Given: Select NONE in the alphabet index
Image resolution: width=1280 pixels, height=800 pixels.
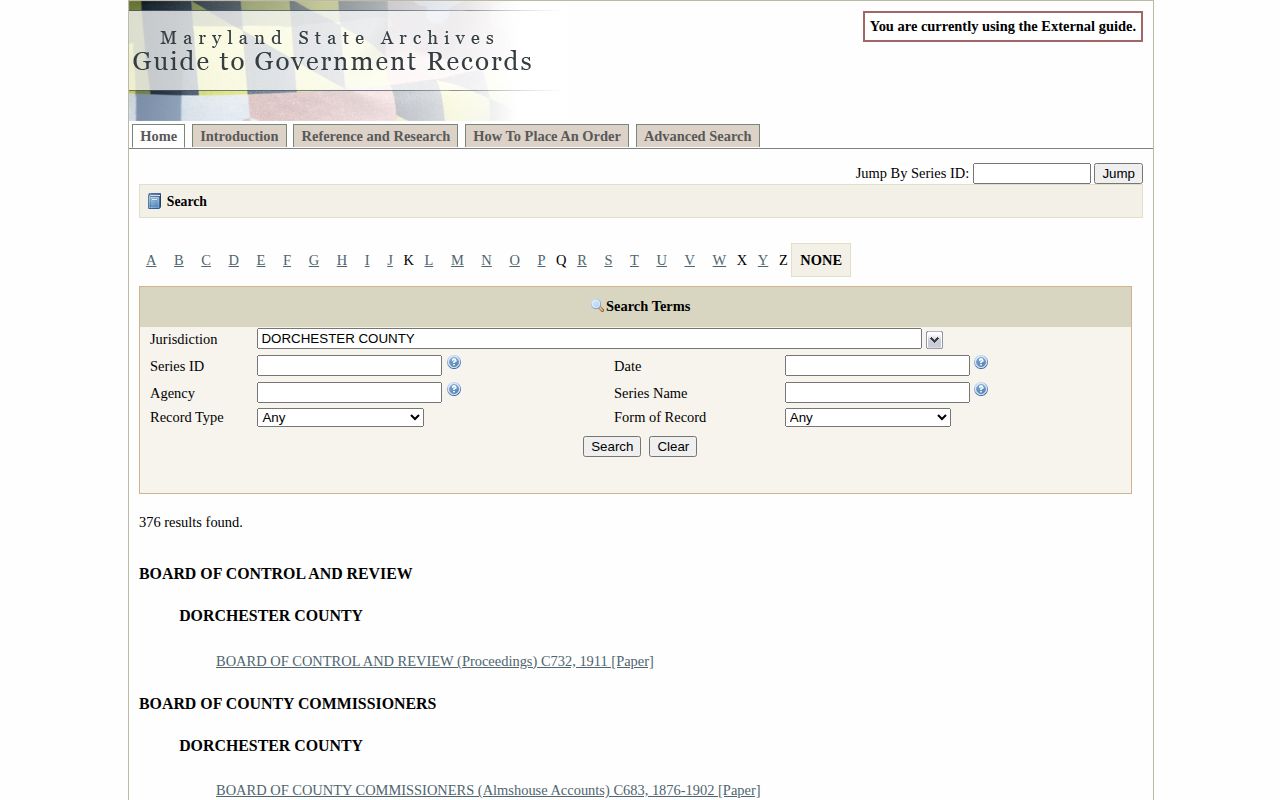Looking at the screenshot, I should pyautogui.click(x=821, y=260).
